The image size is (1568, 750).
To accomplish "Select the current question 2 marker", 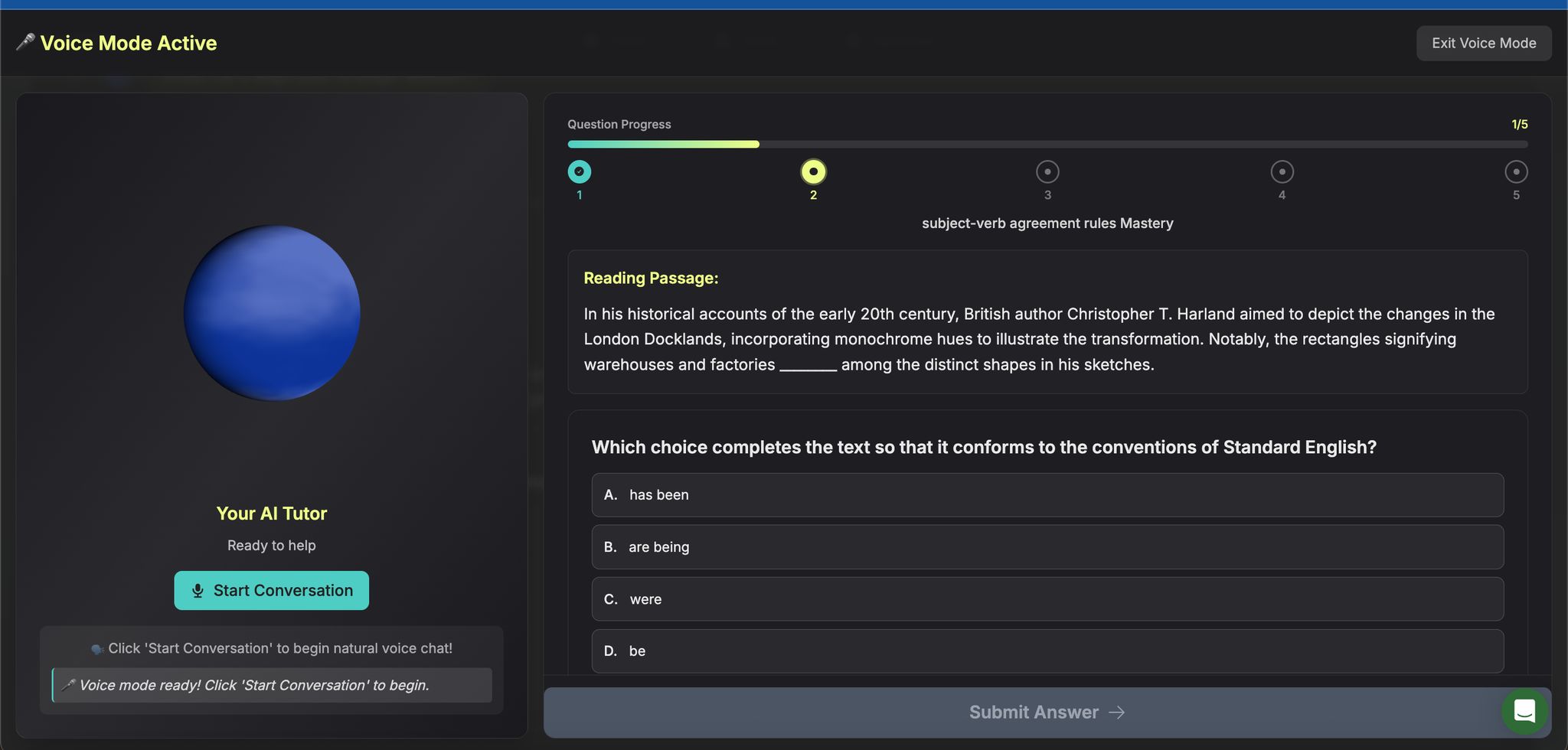I will [x=813, y=172].
